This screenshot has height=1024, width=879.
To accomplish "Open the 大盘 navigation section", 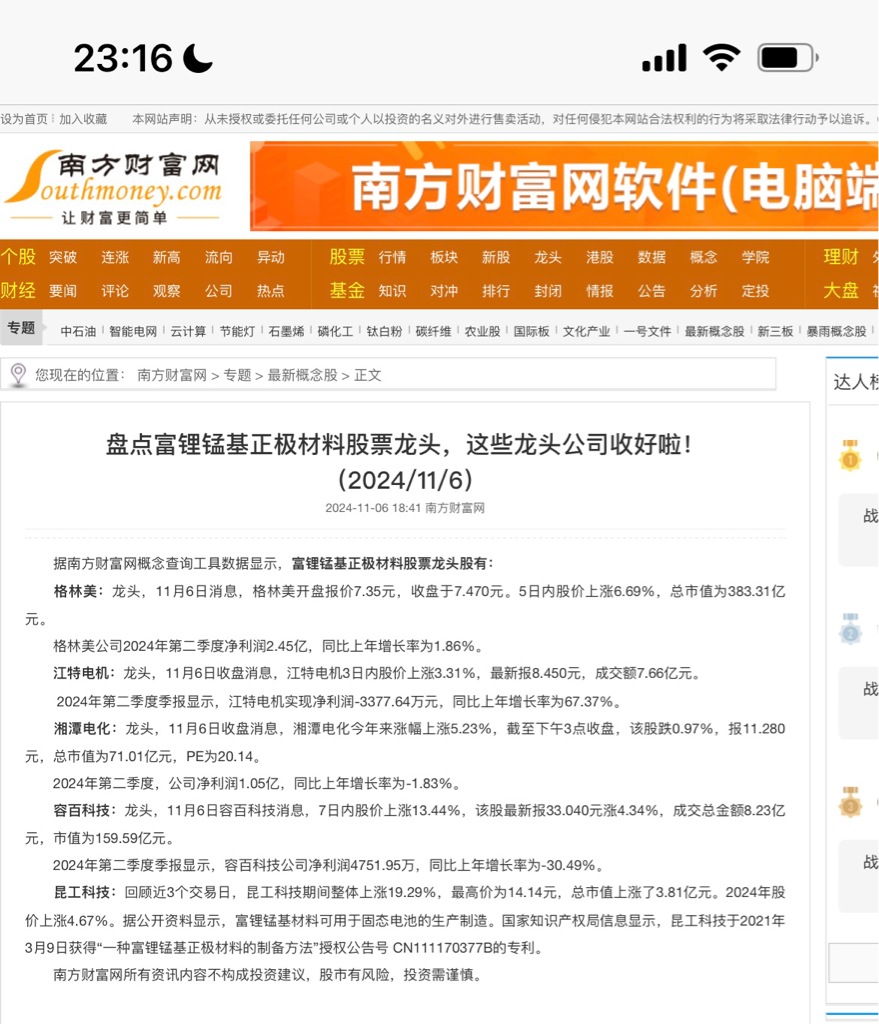I will coord(840,291).
